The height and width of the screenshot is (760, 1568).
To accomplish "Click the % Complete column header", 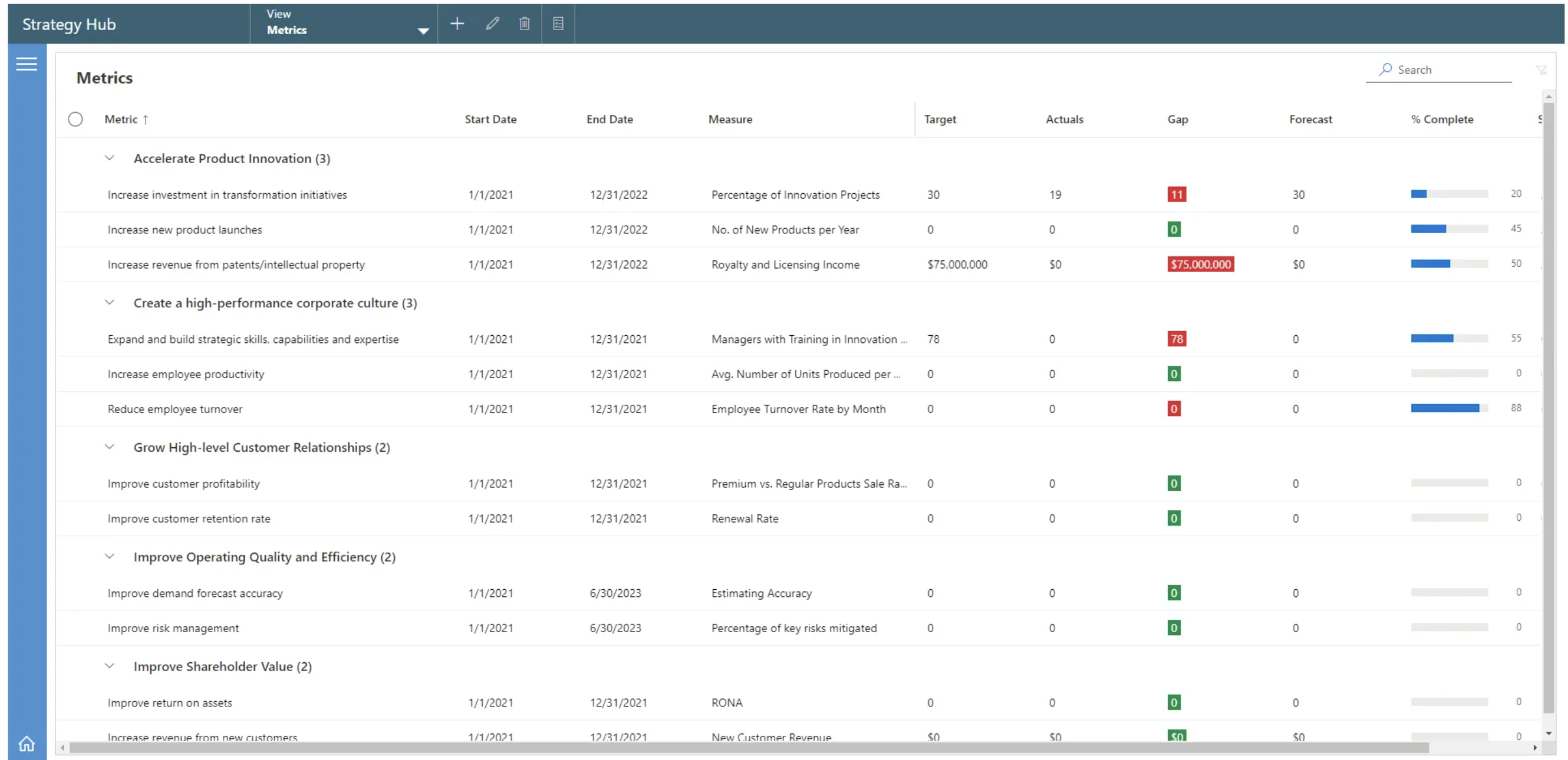I will pos(1442,119).
